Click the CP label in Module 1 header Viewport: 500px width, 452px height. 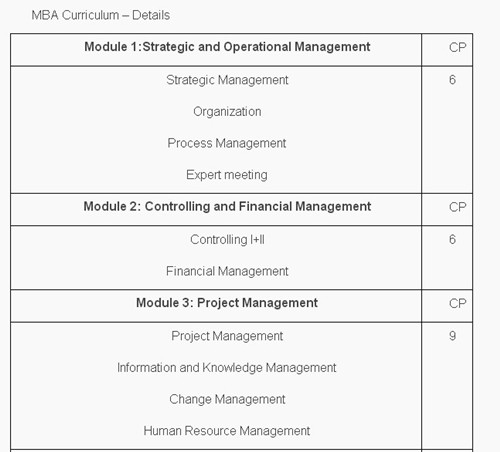pyautogui.click(x=457, y=47)
